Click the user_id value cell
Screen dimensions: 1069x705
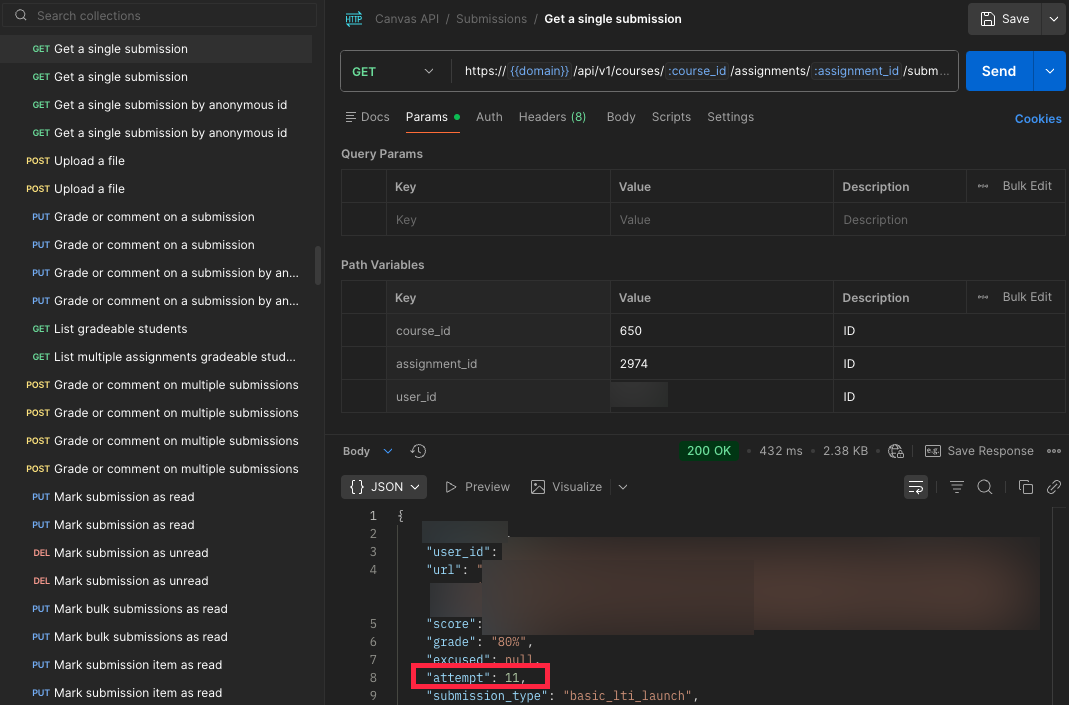(x=722, y=396)
